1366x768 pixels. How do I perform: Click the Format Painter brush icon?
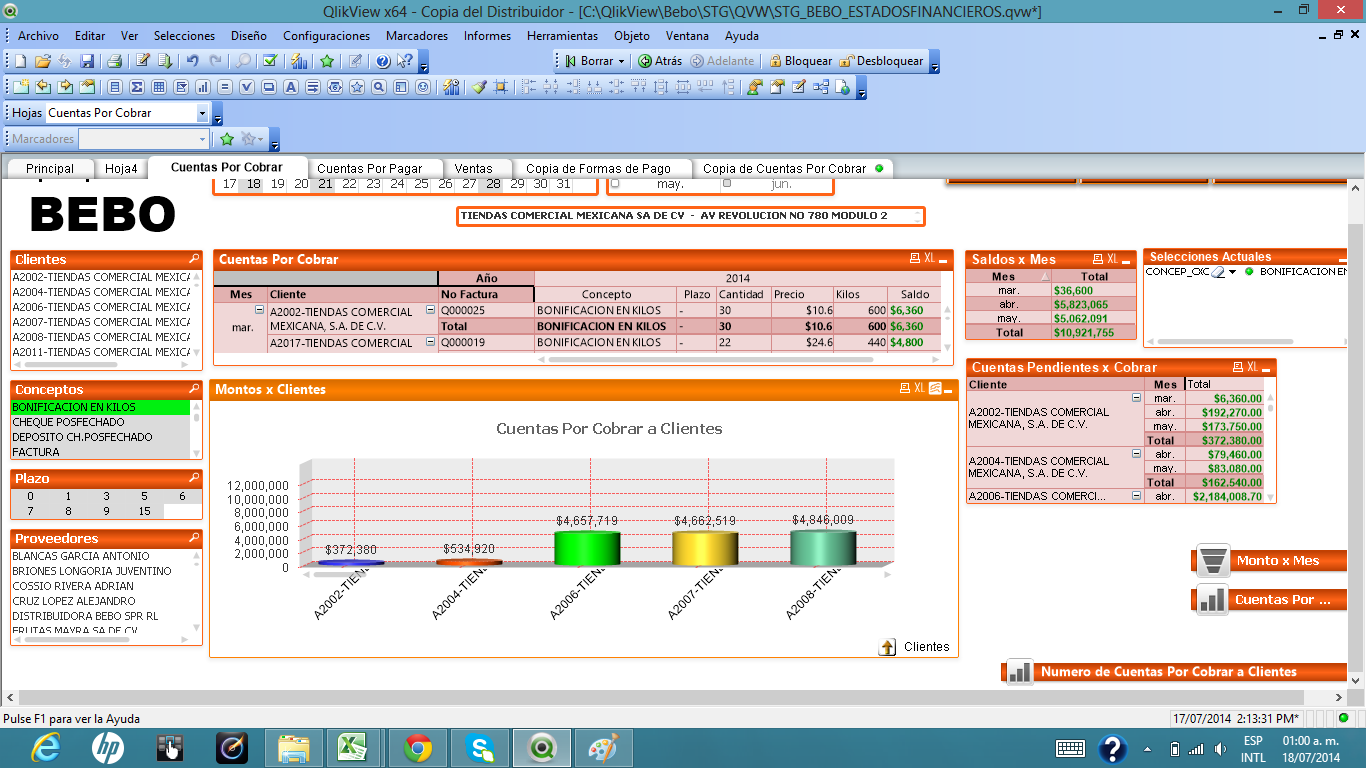[x=479, y=87]
